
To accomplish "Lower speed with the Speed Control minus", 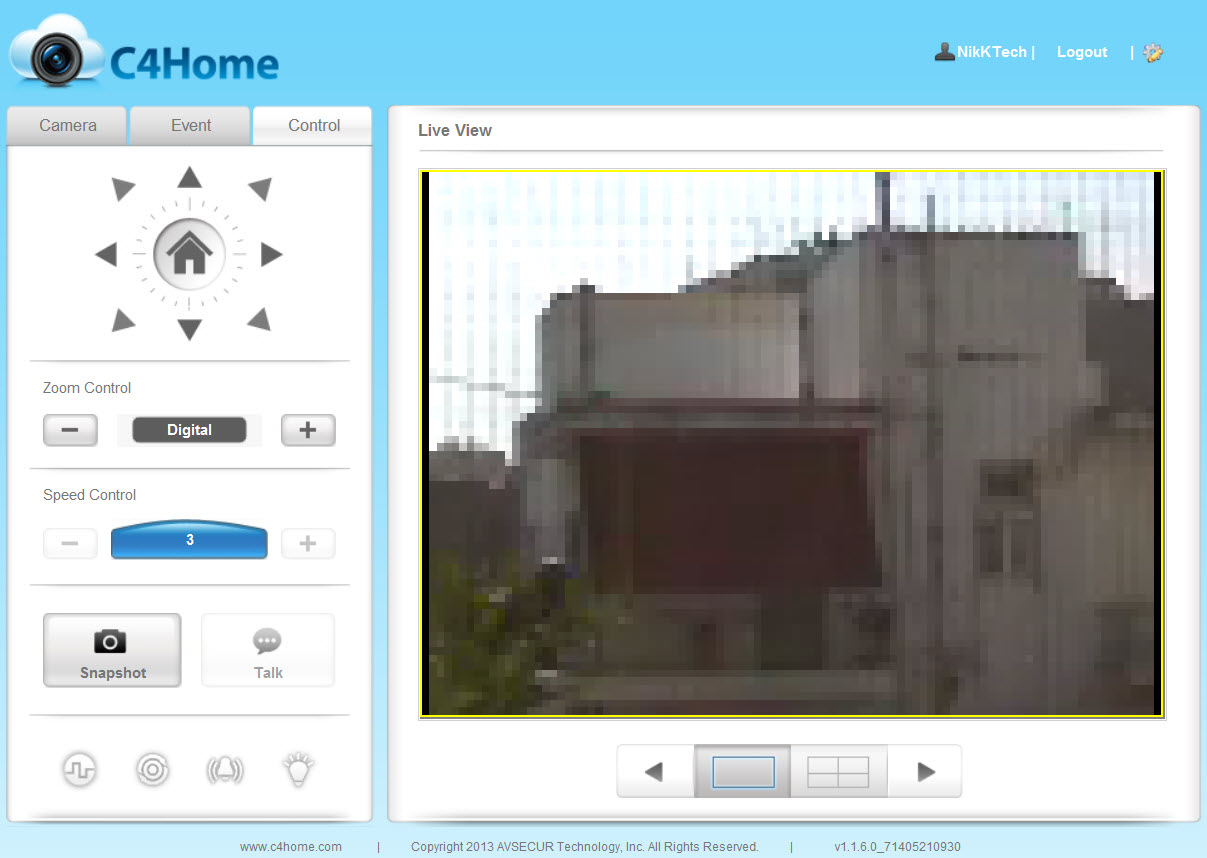I will [x=70, y=544].
